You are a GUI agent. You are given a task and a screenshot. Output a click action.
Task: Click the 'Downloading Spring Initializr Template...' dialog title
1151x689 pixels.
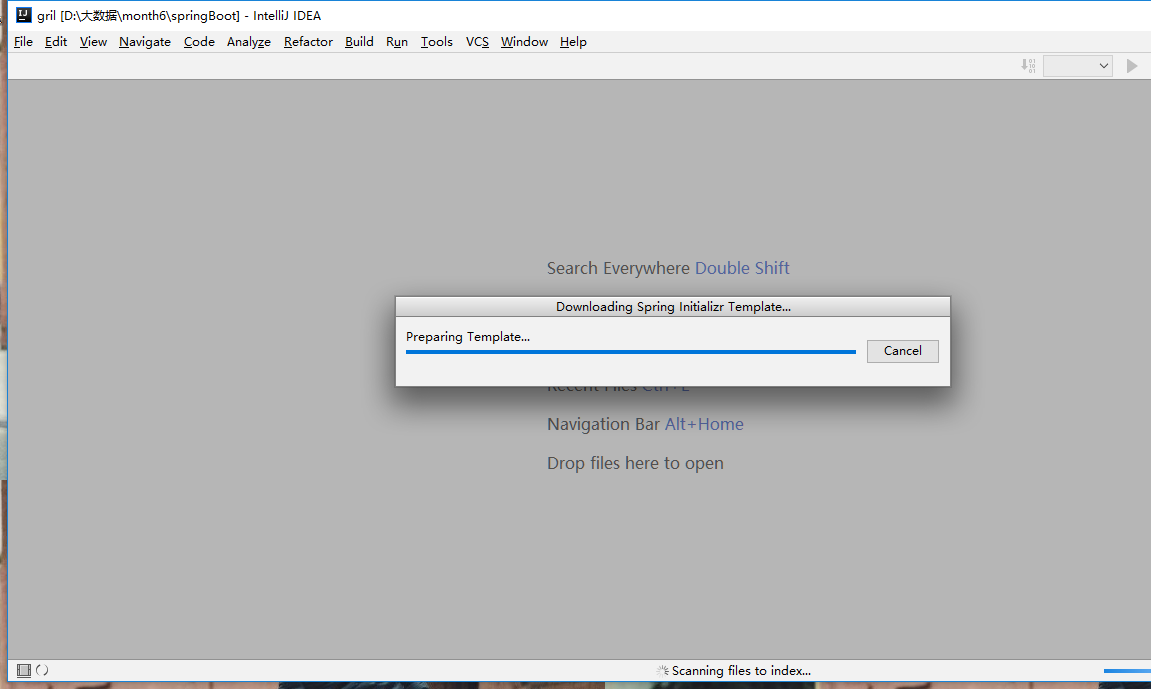(673, 307)
